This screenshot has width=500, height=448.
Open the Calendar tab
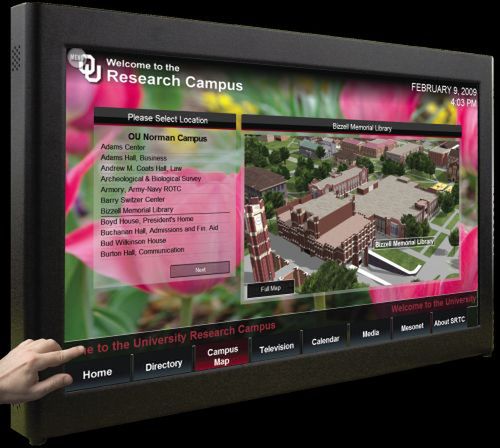click(x=325, y=340)
